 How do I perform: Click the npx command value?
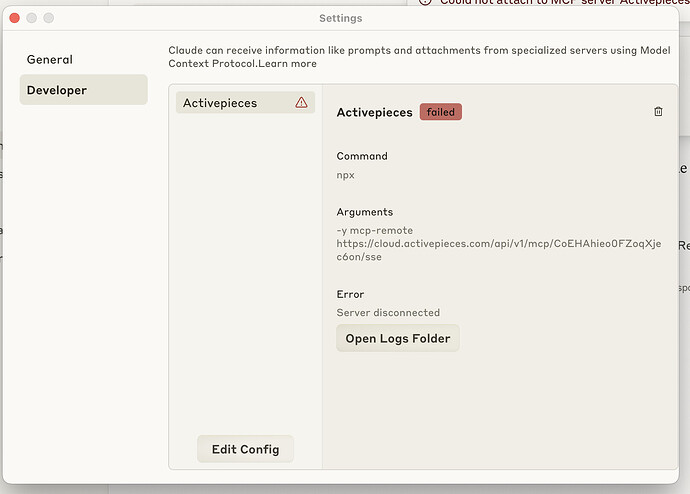point(345,175)
